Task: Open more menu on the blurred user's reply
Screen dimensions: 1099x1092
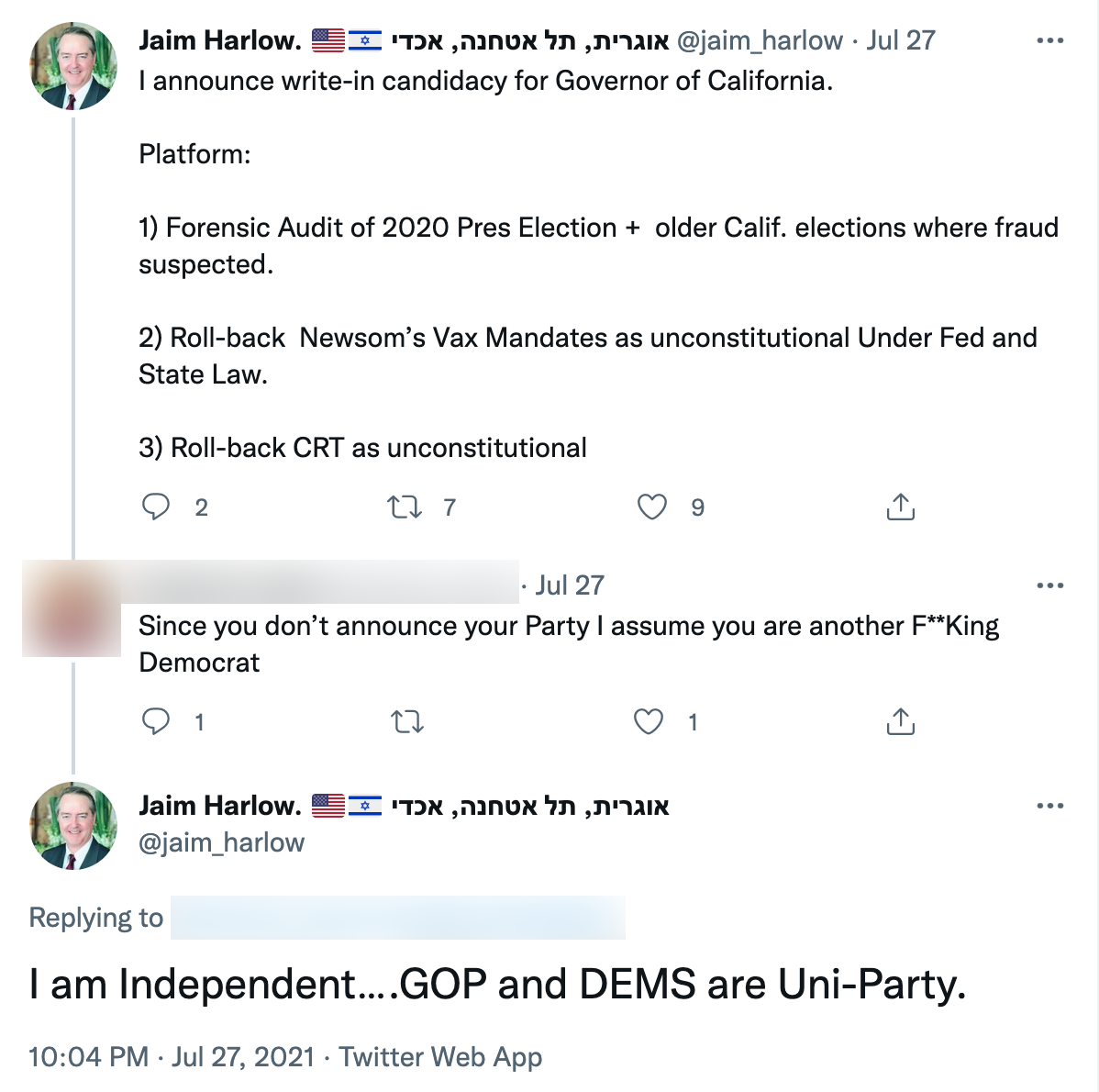Action: [x=1049, y=585]
